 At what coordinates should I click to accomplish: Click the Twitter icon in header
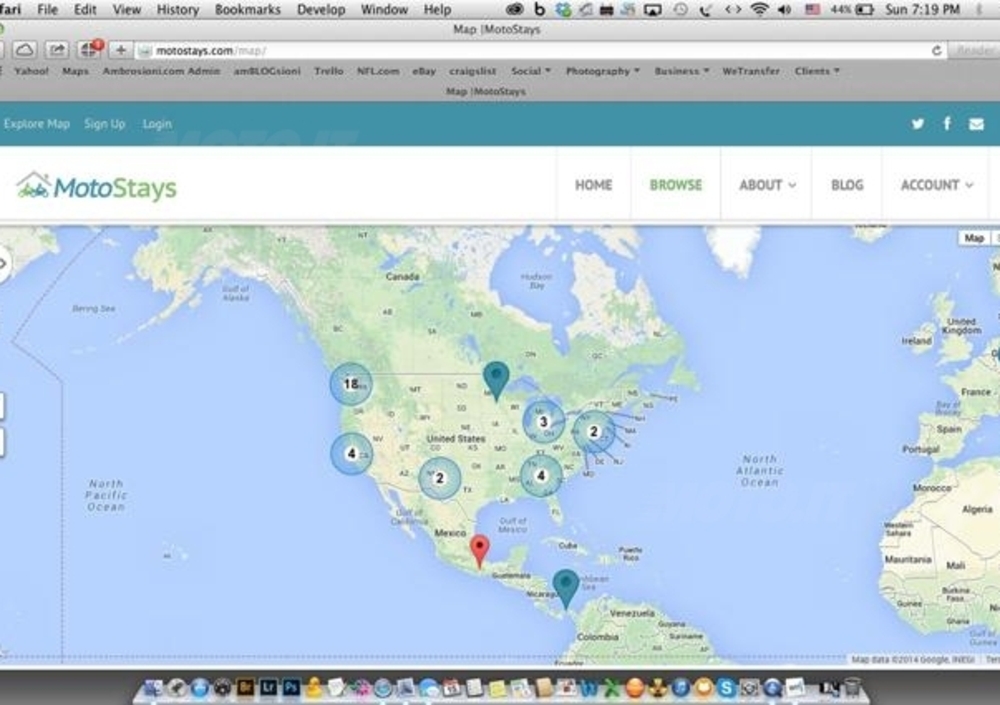coord(917,124)
